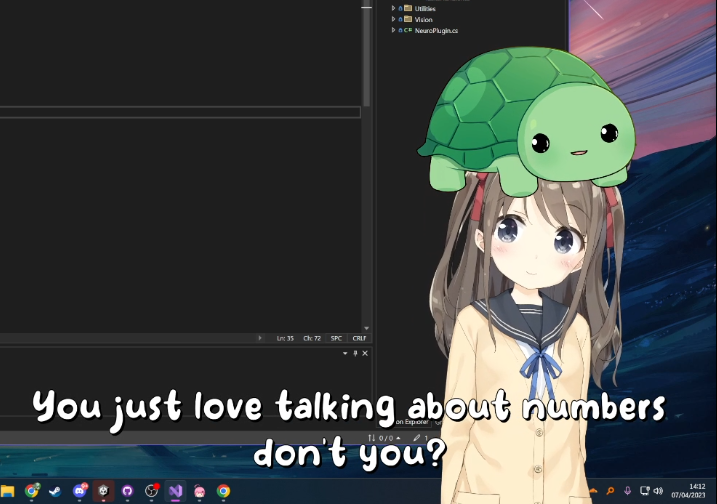The width and height of the screenshot is (717, 504).
Task: Expand the Vision folder in Solution Explorer
Action: point(393,19)
